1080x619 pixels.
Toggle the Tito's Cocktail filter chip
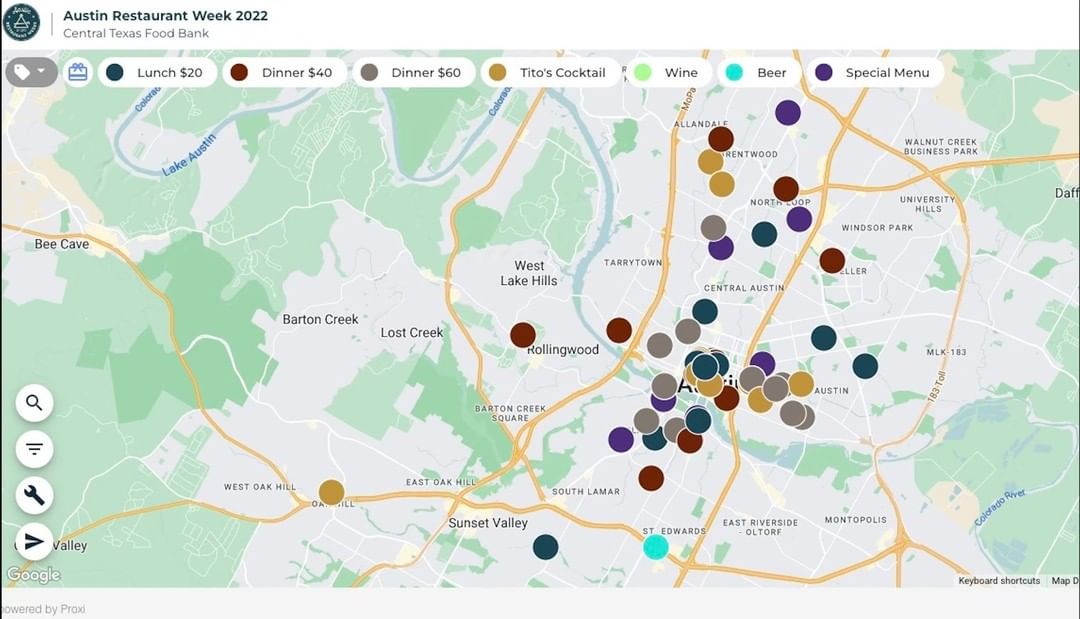550,72
